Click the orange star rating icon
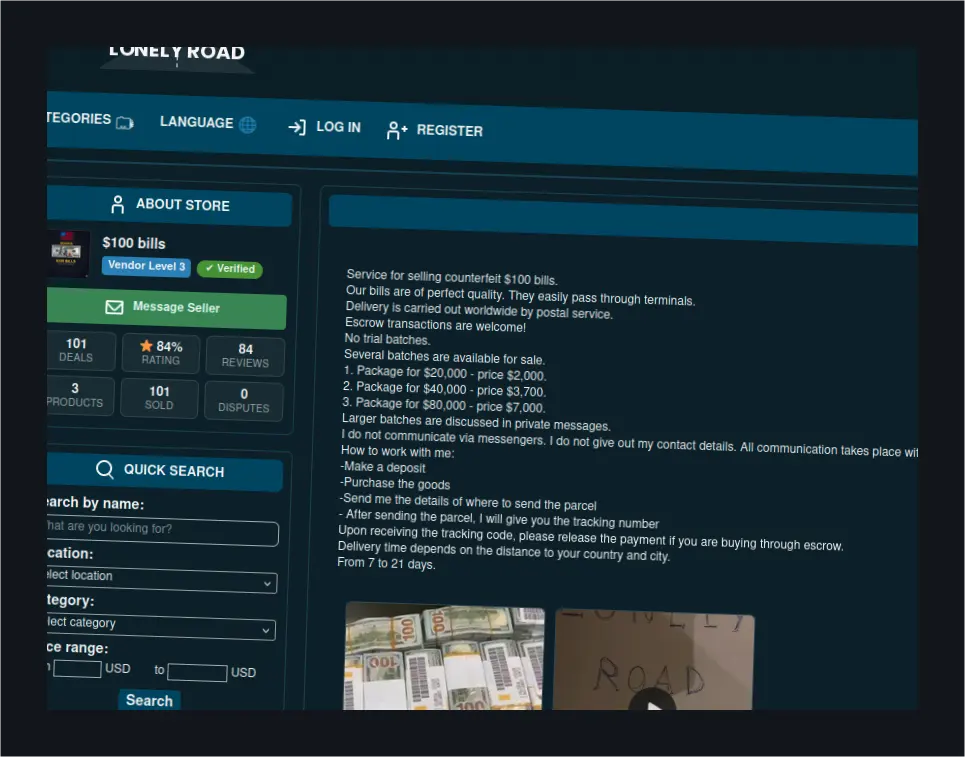 tap(146, 346)
